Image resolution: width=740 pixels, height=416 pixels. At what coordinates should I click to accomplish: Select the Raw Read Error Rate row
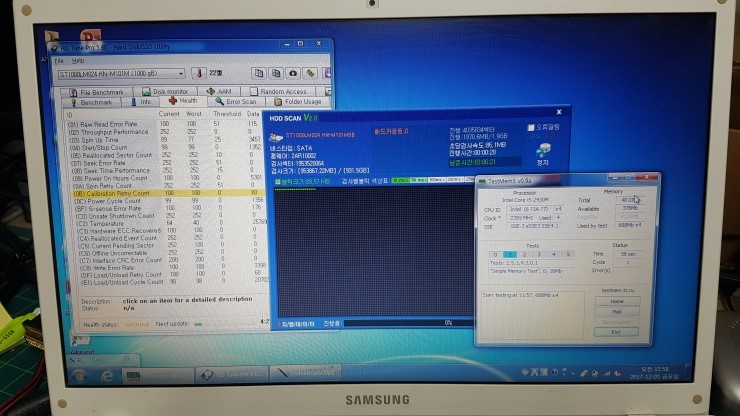166,124
